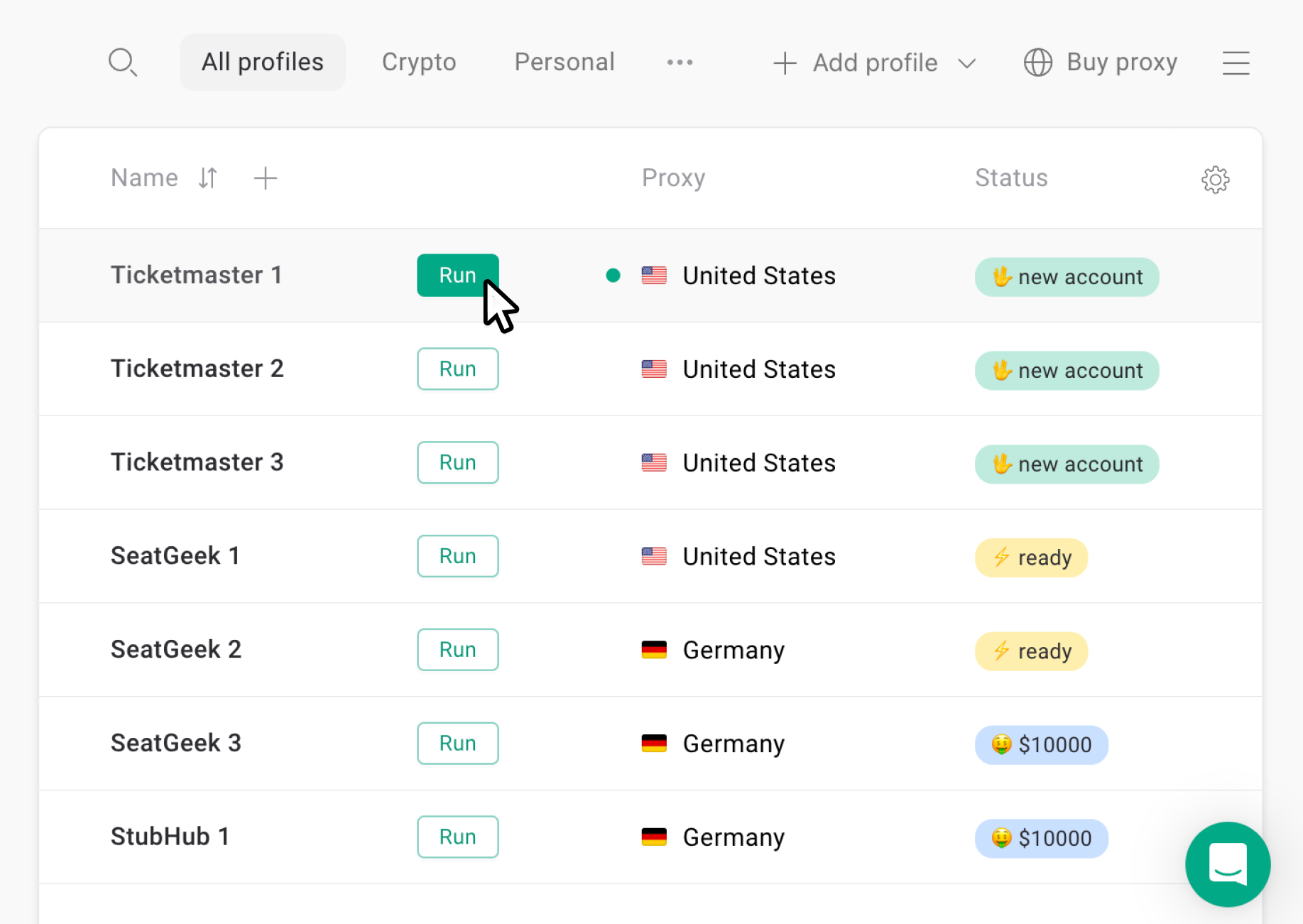
Task: Open Germany proxy of SeatGeek 2
Action: [713, 650]
